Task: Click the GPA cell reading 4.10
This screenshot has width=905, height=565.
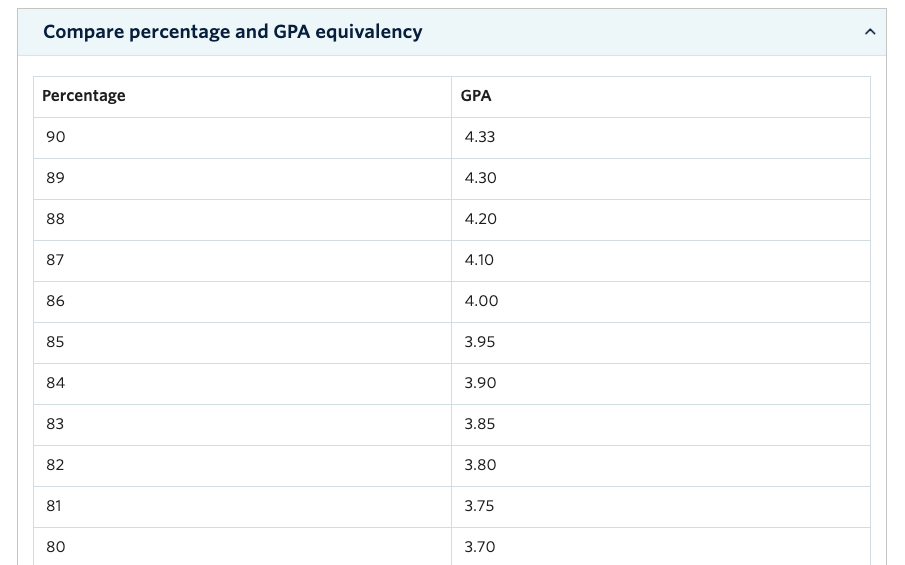Action: coord(661,261)
